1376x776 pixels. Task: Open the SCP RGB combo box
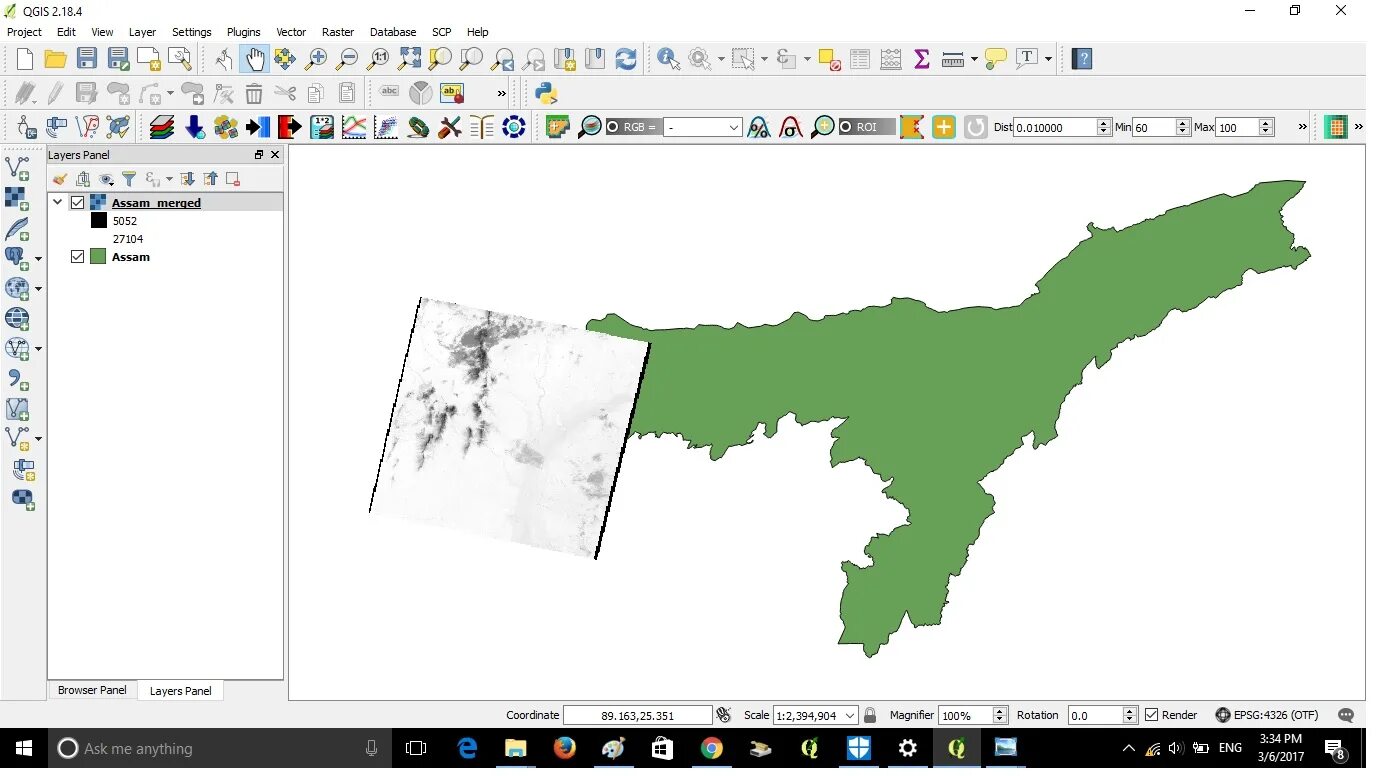[x=703, y=127]
